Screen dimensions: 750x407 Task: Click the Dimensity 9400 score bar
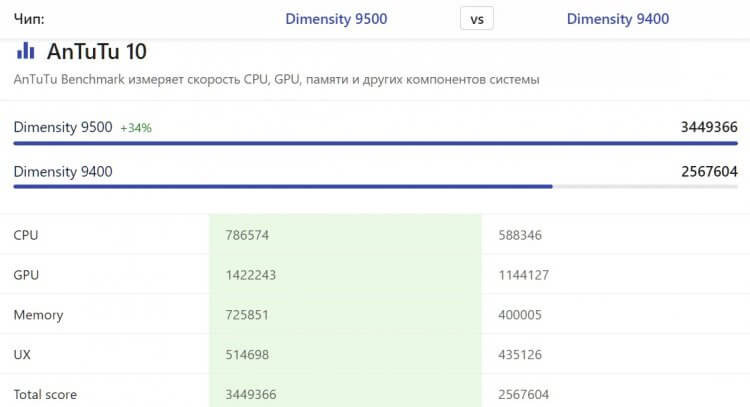(x=375, y=187)
